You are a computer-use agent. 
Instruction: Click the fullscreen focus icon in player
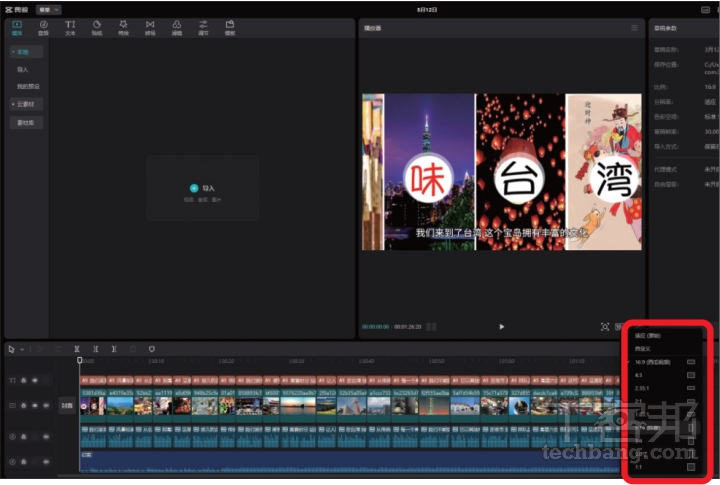coord(605,327)
